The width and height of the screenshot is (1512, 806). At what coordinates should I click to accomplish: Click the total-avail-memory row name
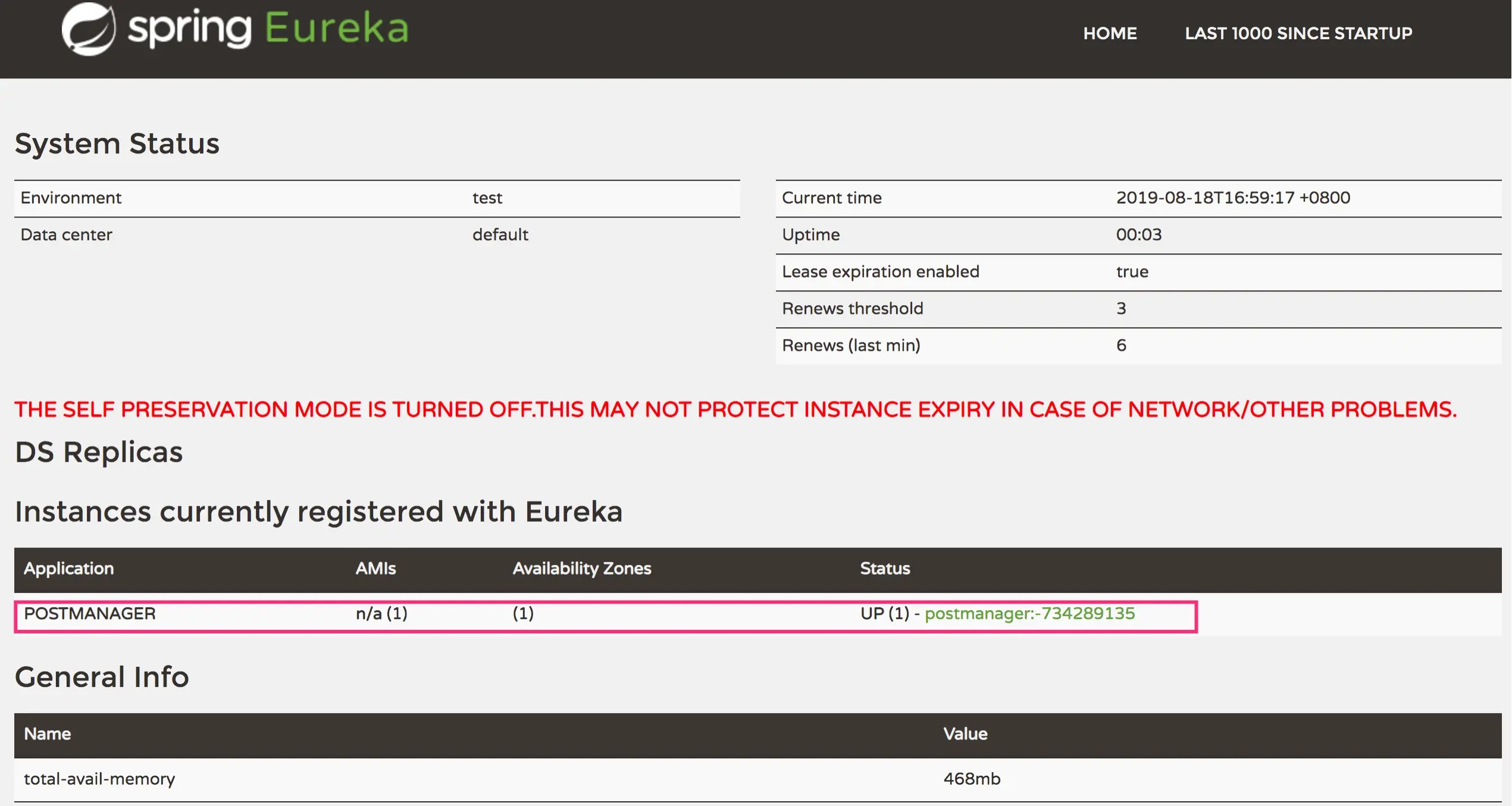99,779
